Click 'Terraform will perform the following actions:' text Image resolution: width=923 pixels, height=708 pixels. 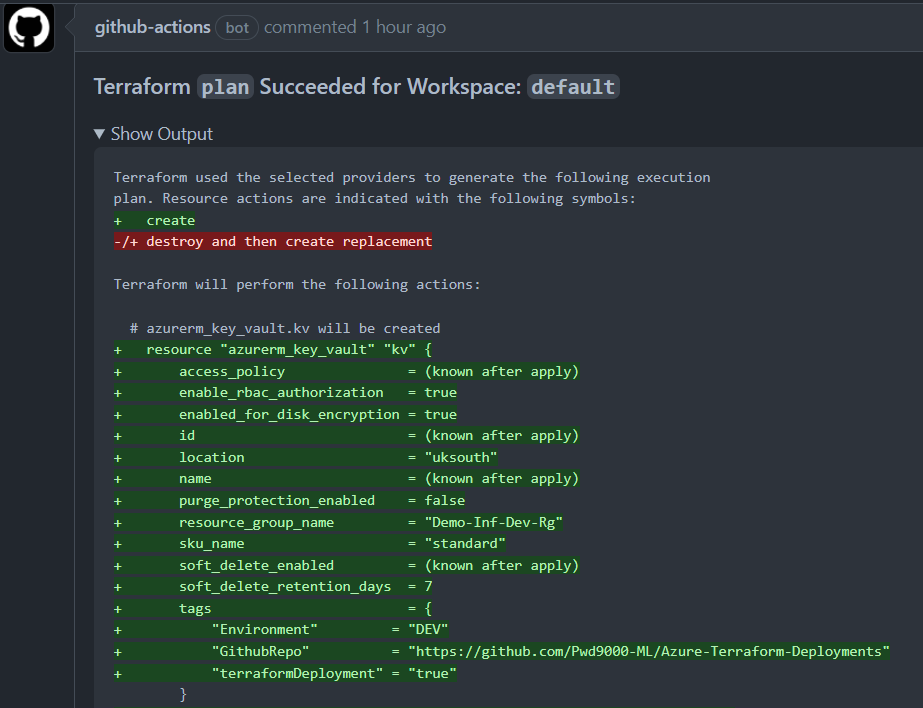point(297,284)
